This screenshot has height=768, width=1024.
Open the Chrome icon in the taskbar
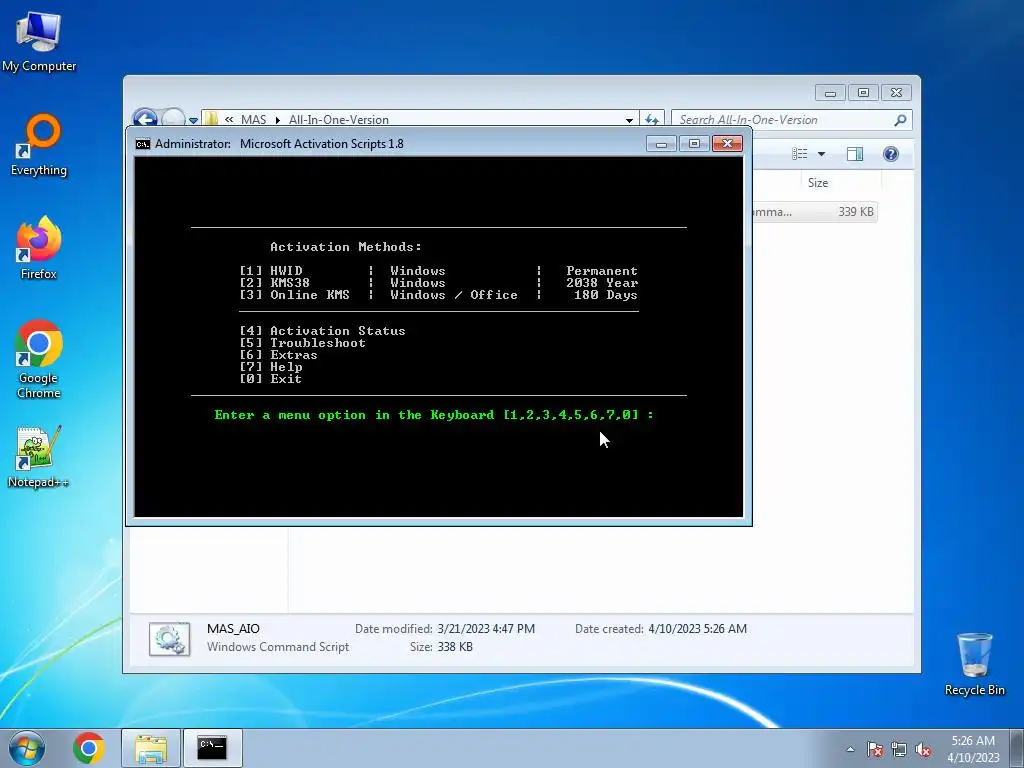pyautogui.click(x=89, y=748)
